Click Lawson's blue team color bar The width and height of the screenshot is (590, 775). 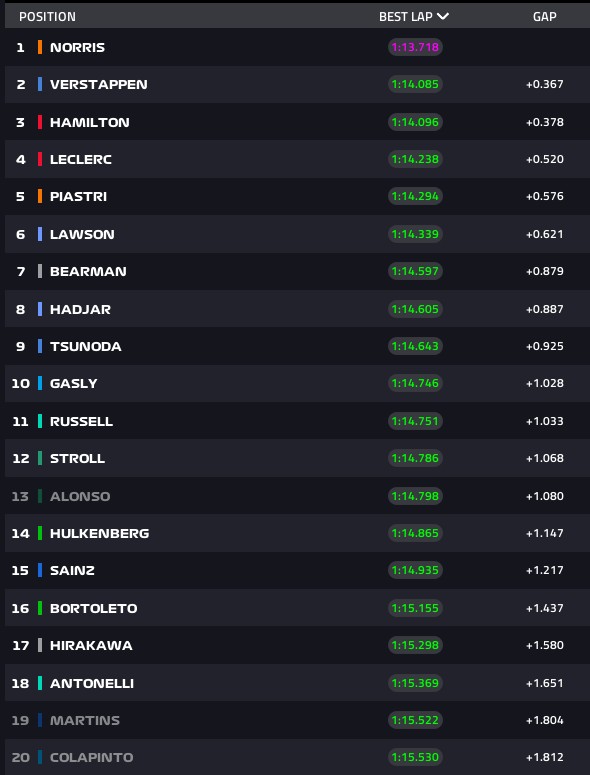coord(40,234)
